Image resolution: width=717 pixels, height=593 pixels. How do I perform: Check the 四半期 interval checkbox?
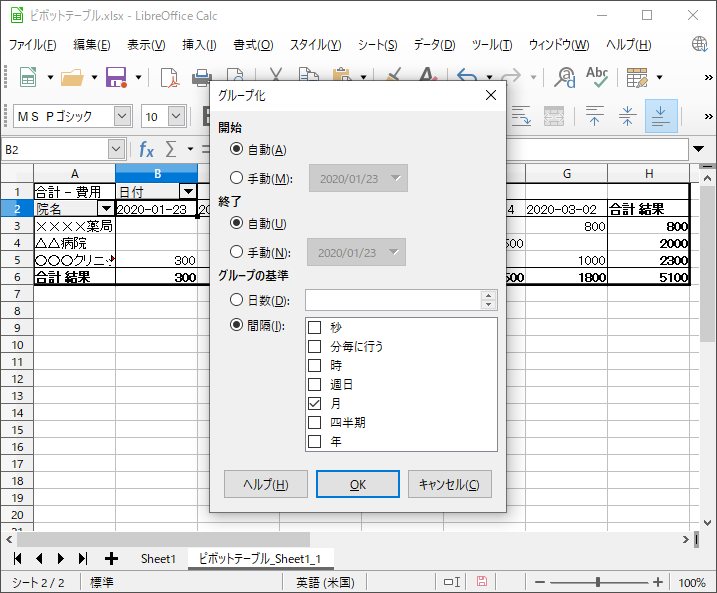click(x=315, y=422)
